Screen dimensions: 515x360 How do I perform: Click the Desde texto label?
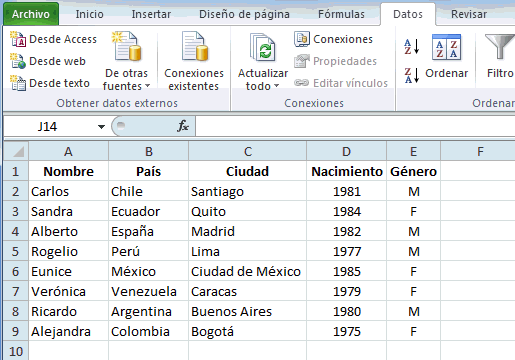pyautogui.click(x=59, y=83)
